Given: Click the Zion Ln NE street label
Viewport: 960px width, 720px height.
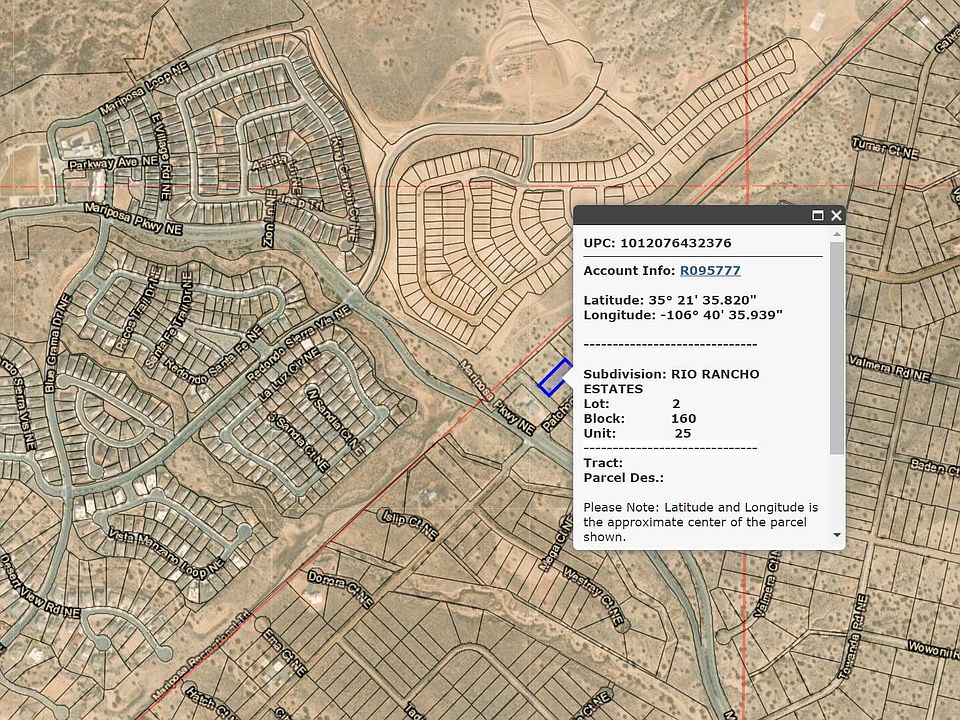Looking at the screenshot, I should coord(269,219).
